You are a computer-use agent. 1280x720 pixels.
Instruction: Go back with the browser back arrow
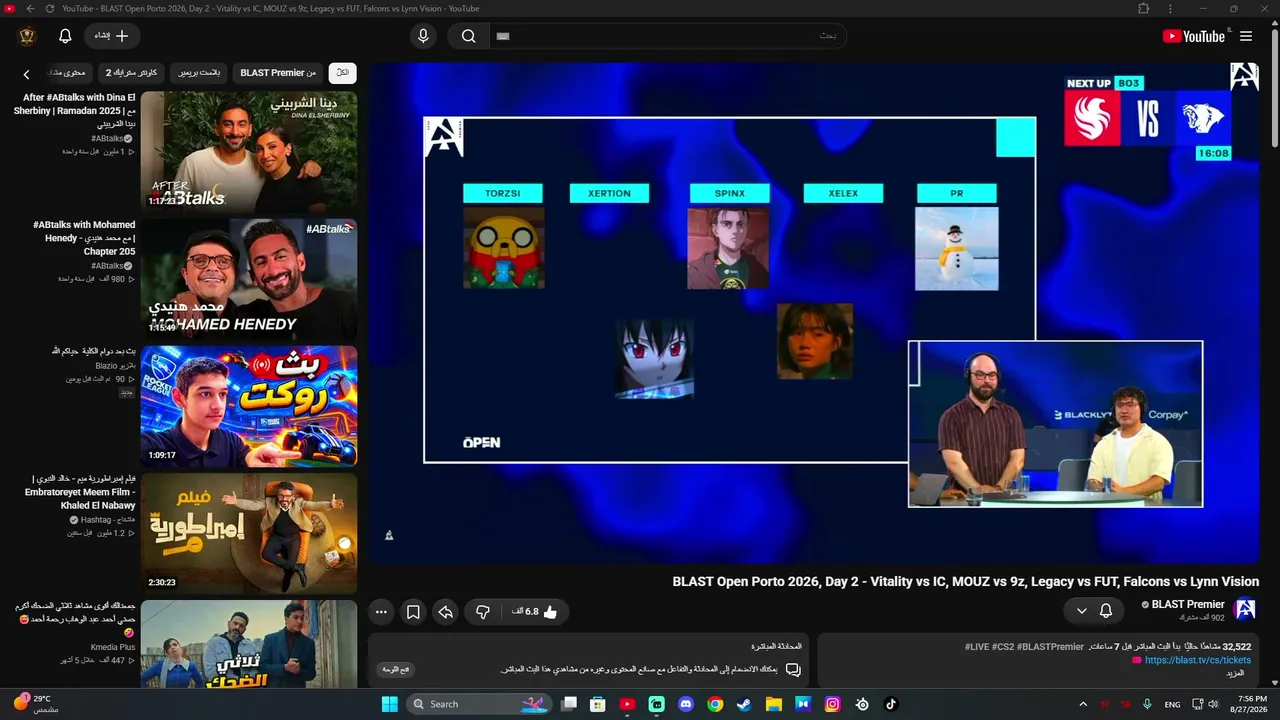click(30, 9)
